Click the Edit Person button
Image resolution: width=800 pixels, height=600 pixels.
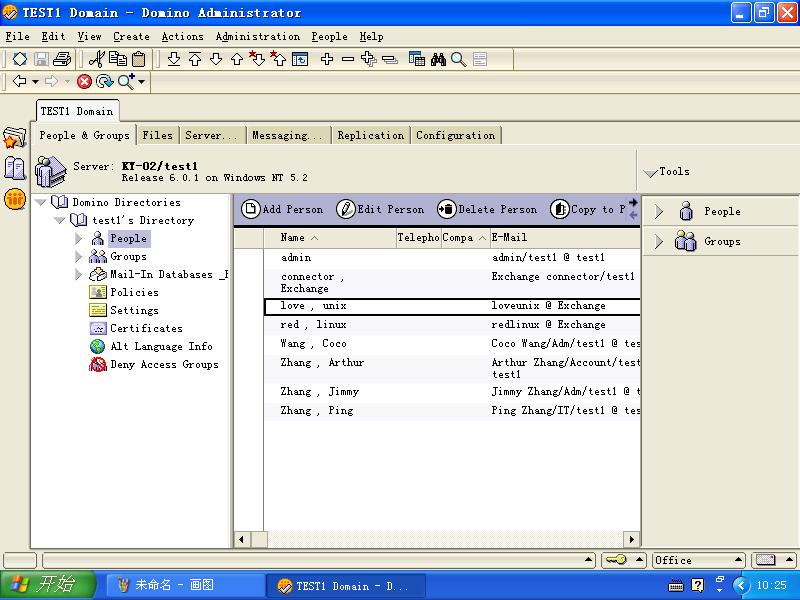point(380,209)
